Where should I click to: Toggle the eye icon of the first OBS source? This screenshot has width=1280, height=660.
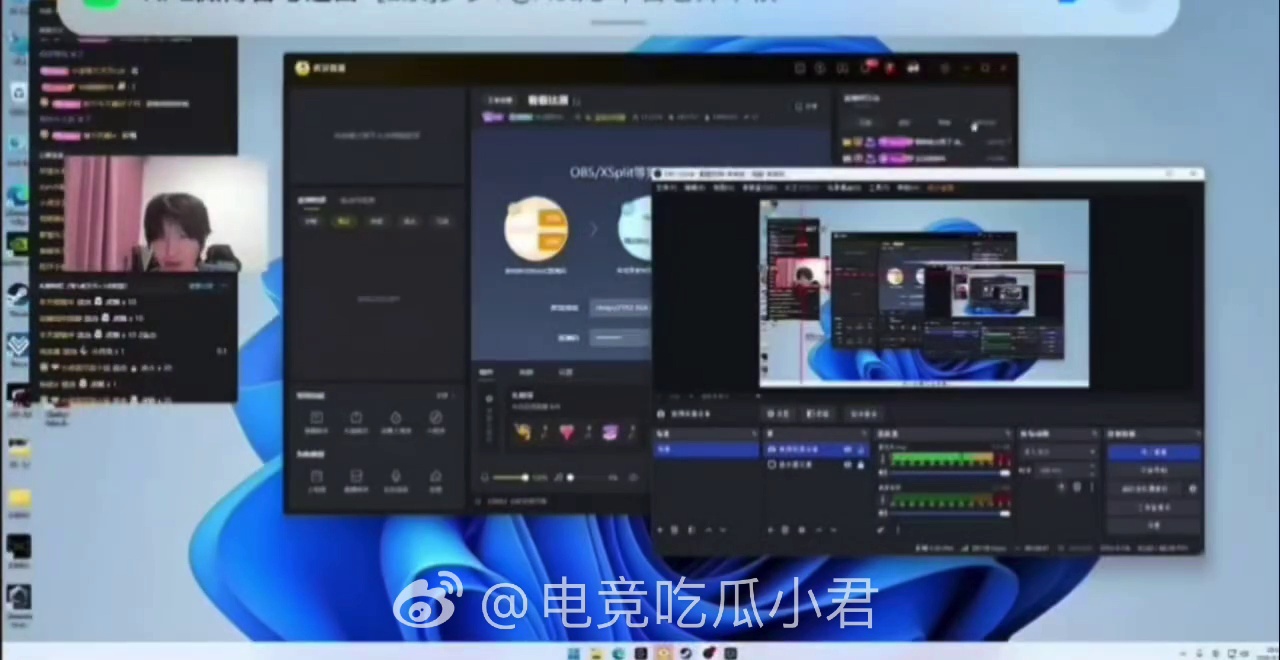point(848,450)
